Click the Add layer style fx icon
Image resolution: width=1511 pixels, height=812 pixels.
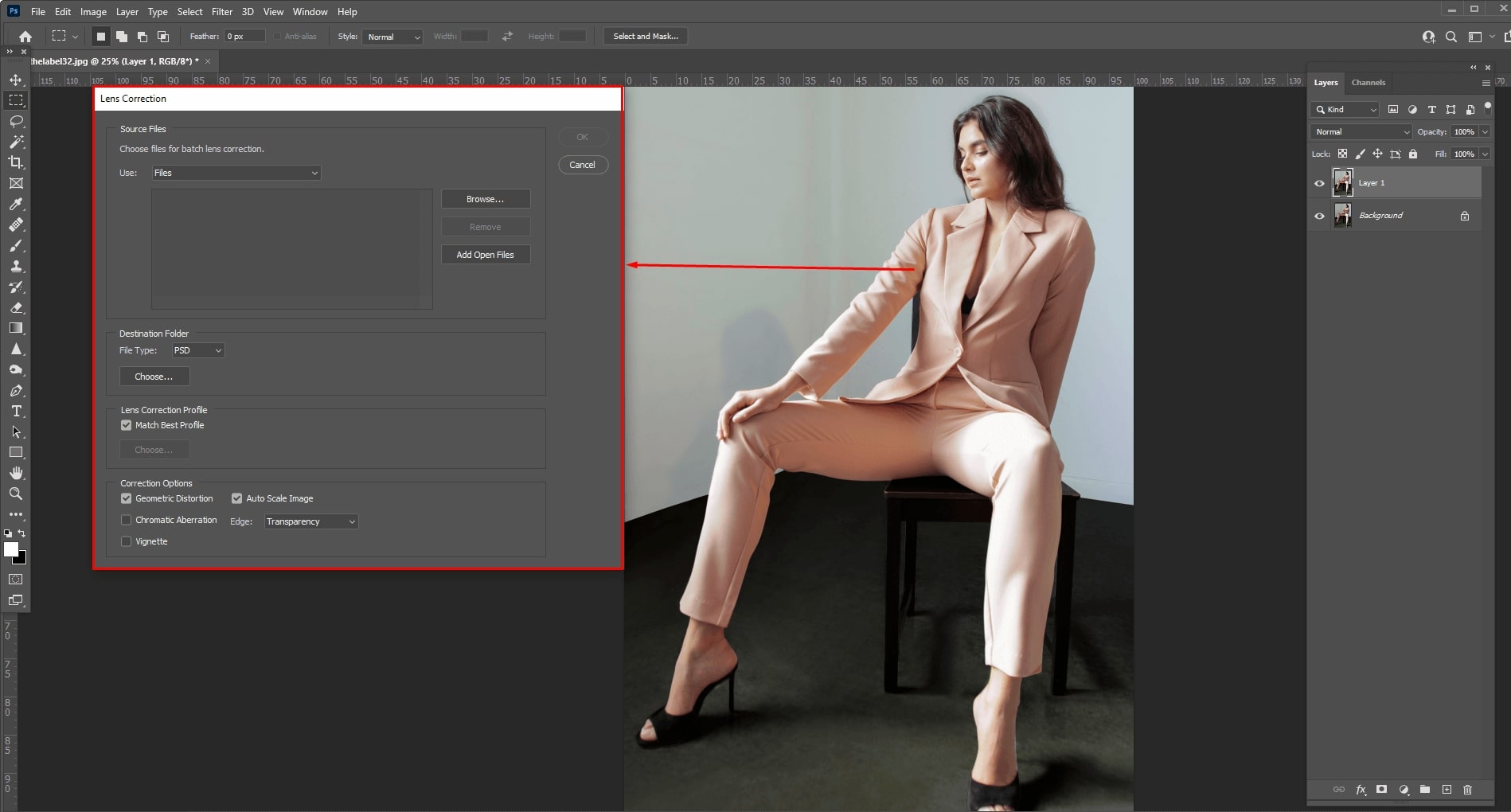point(1361,790)
